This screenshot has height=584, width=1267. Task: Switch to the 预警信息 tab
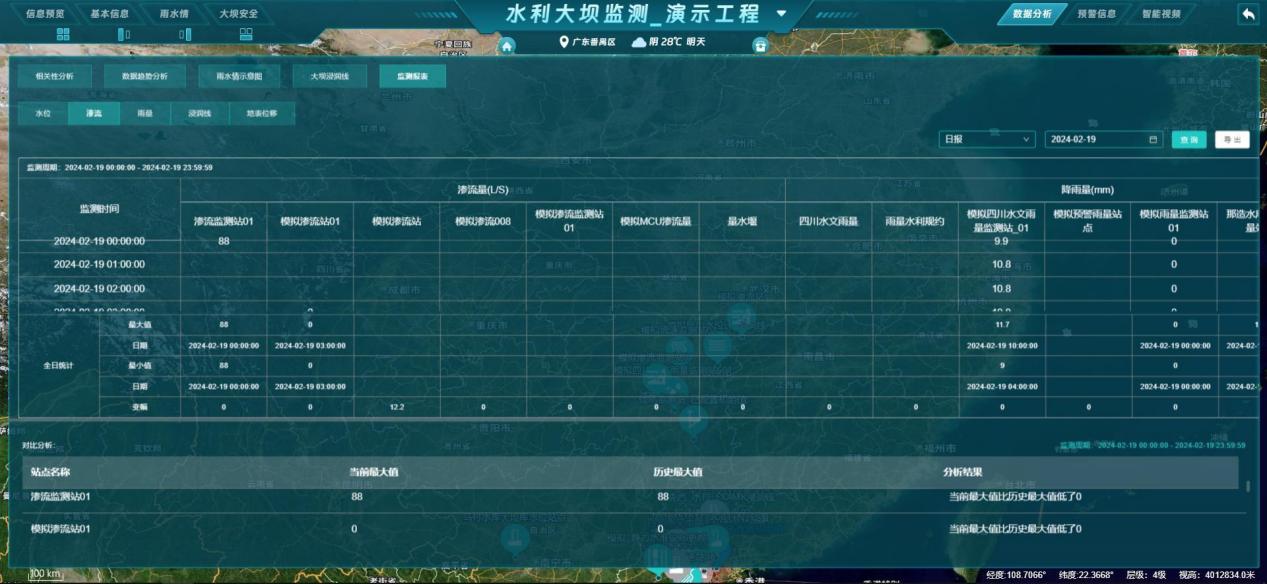pos(1096,14)
